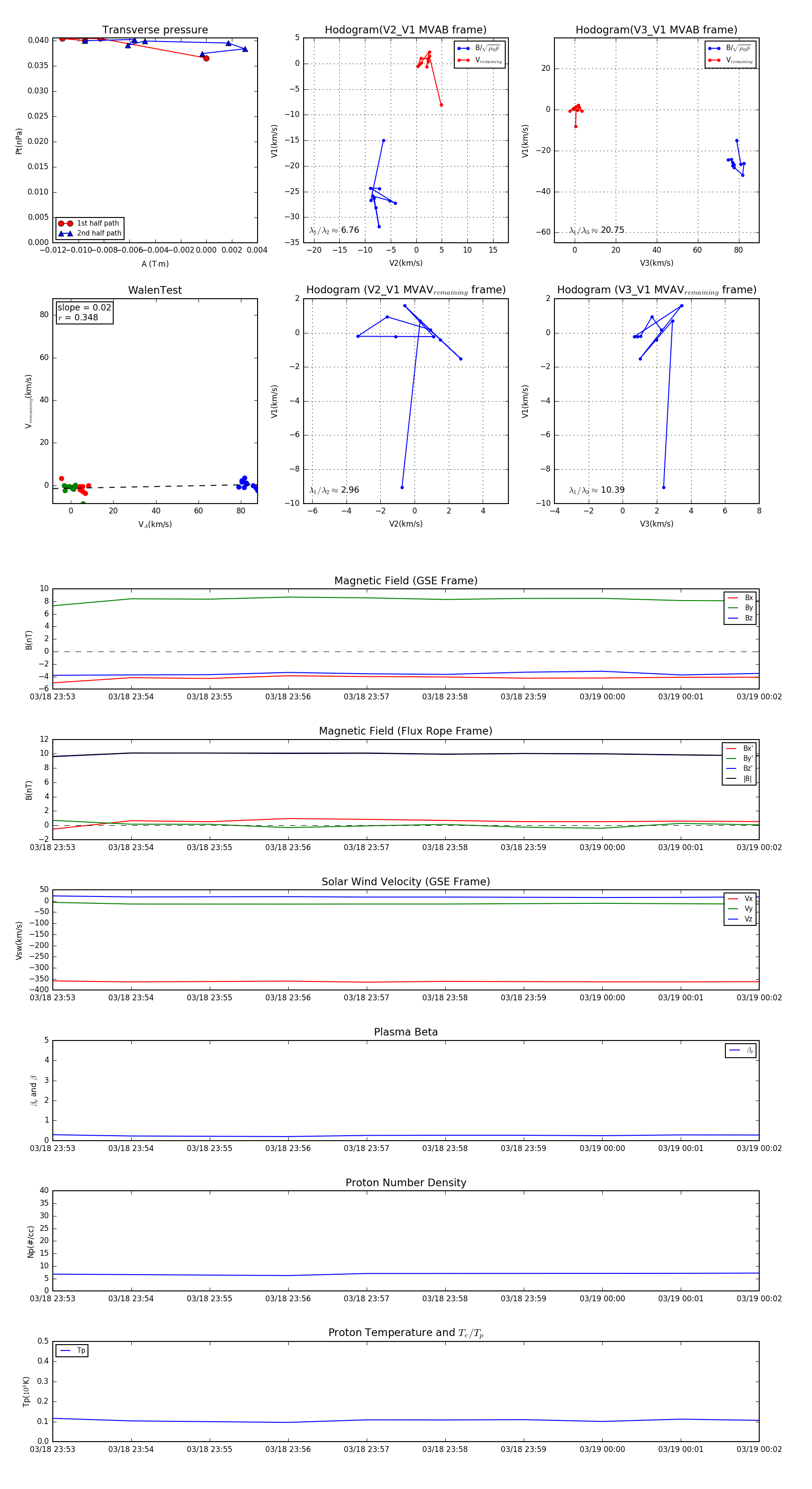Screen dimensions: 812x1489
Task: Click the '2nd half path' legend entry
Action: [90, 234]
